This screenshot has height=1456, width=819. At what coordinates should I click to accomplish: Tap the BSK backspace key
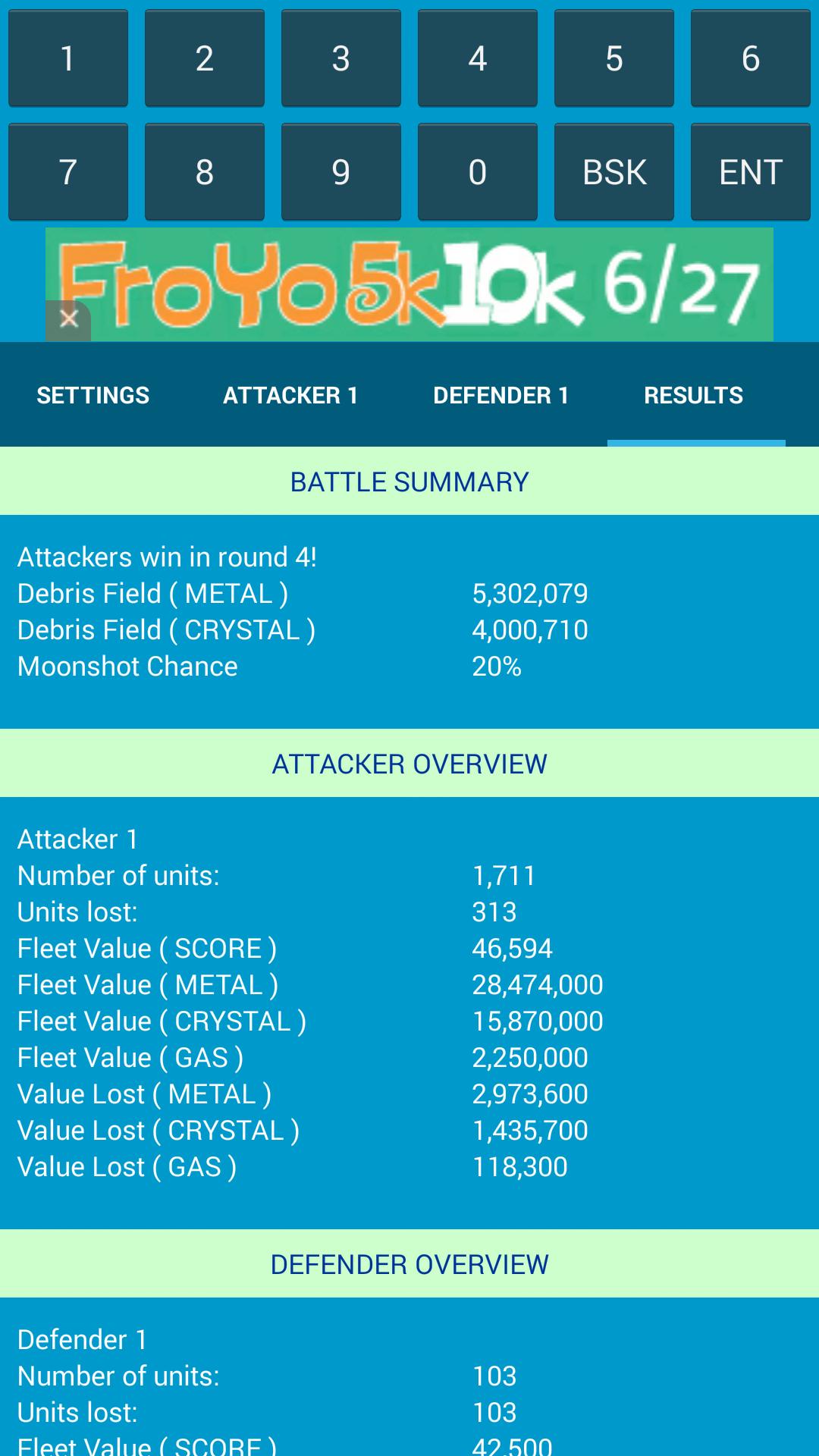pos(614,171)
